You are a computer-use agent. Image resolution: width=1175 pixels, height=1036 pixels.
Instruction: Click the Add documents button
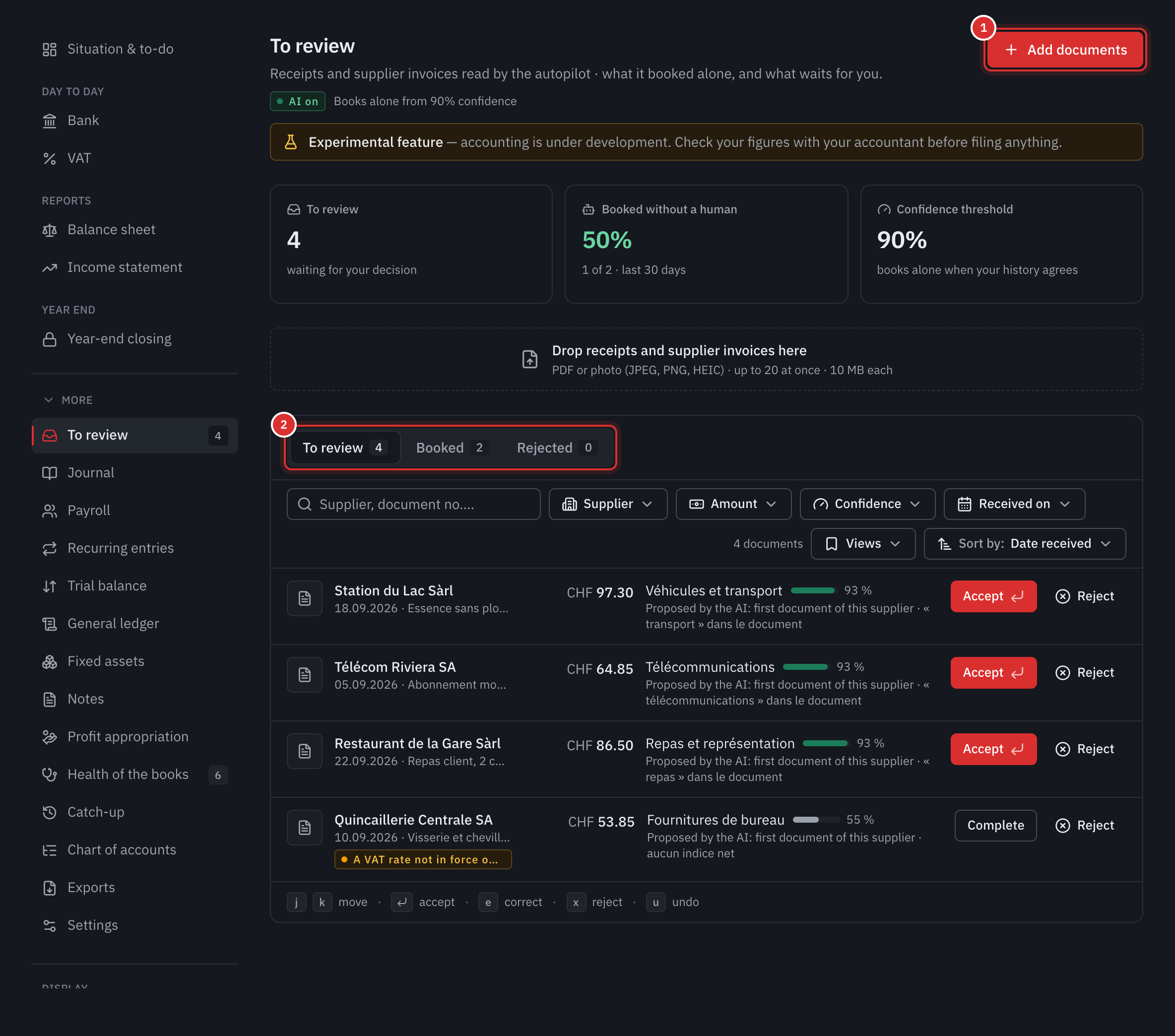point(1065,50)
